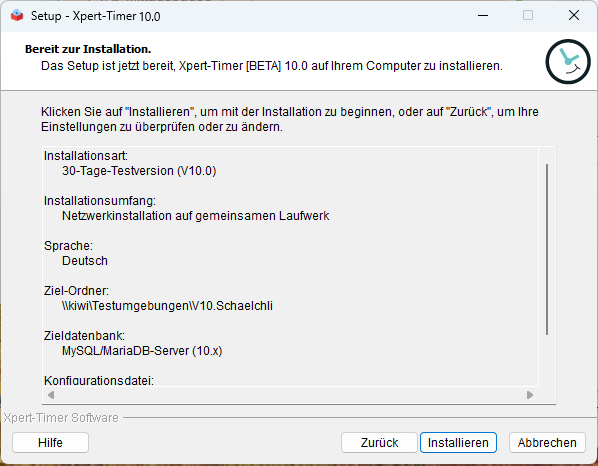Image resolution: width=598 pixels, height=466 pixels.
Task: Click the 'Deutsch' language value
Action: [85, 261]
